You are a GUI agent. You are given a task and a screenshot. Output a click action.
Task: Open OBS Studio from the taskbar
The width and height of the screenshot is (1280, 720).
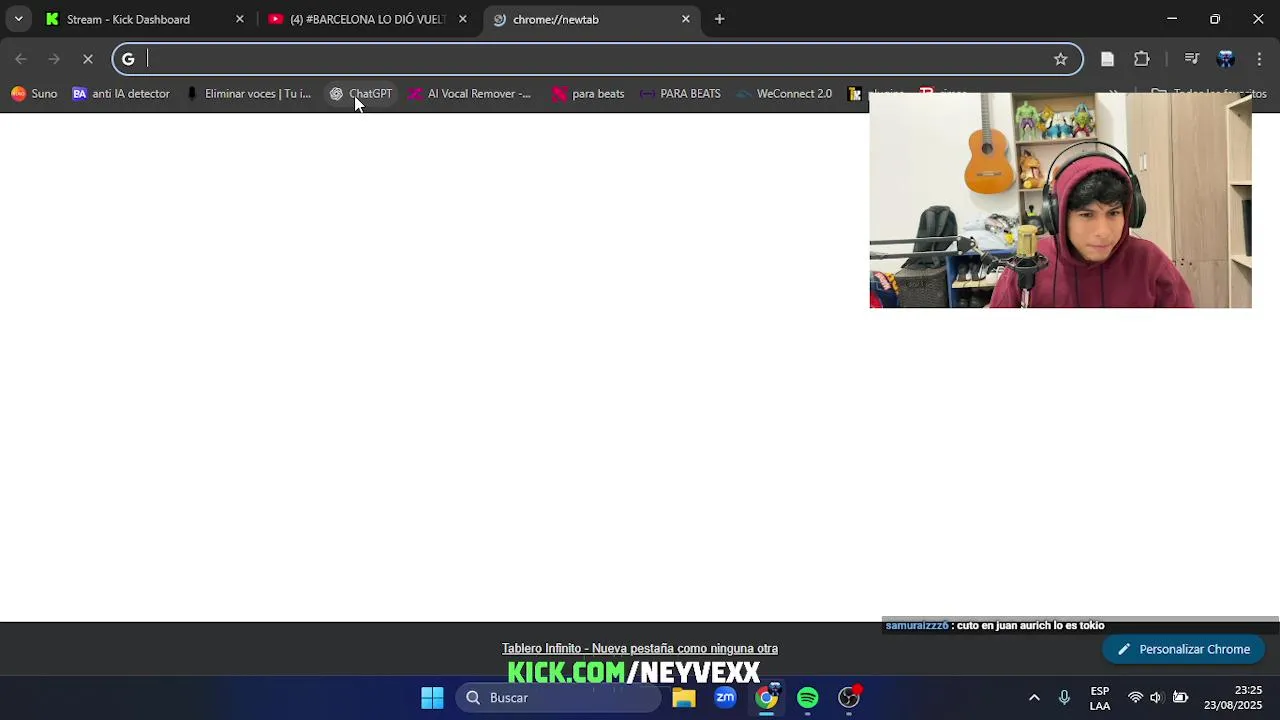tap(849, 698)
